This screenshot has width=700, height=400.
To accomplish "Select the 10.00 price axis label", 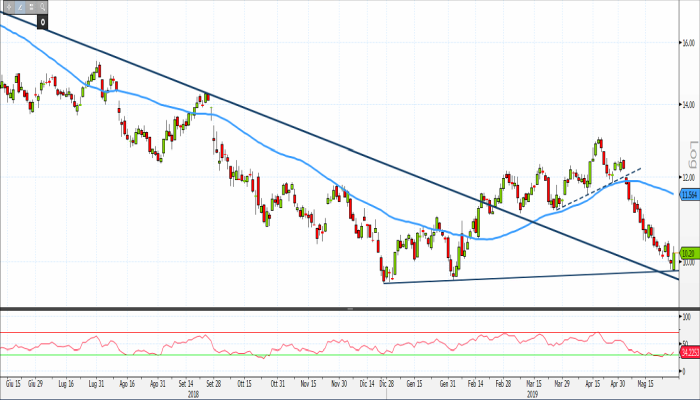I will pos(688,262).
